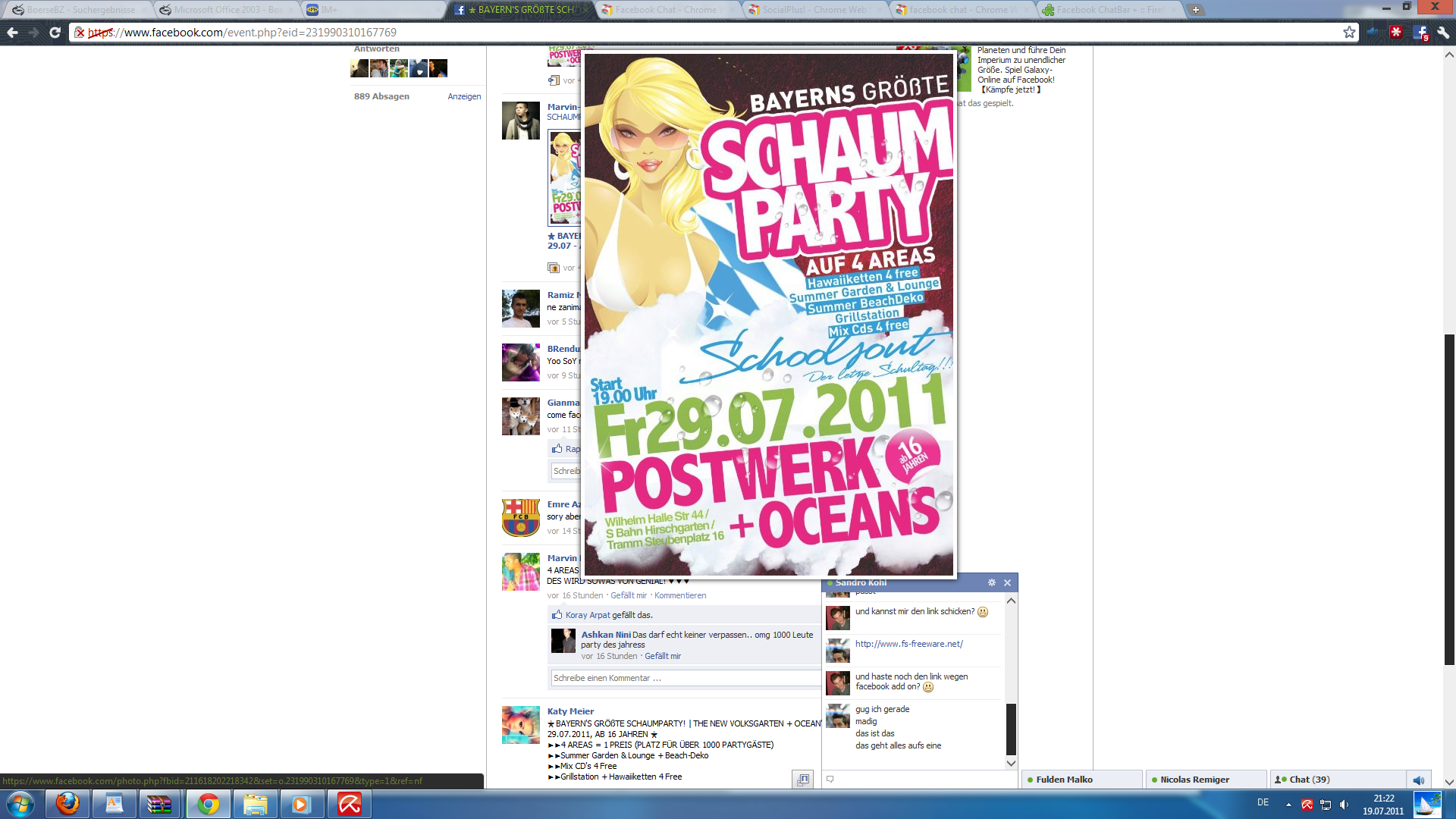The height and width of the screenshot is (819, 1456).
Task: Open the fs-freeware.net link in chat
Action: [x=909, y=644]
